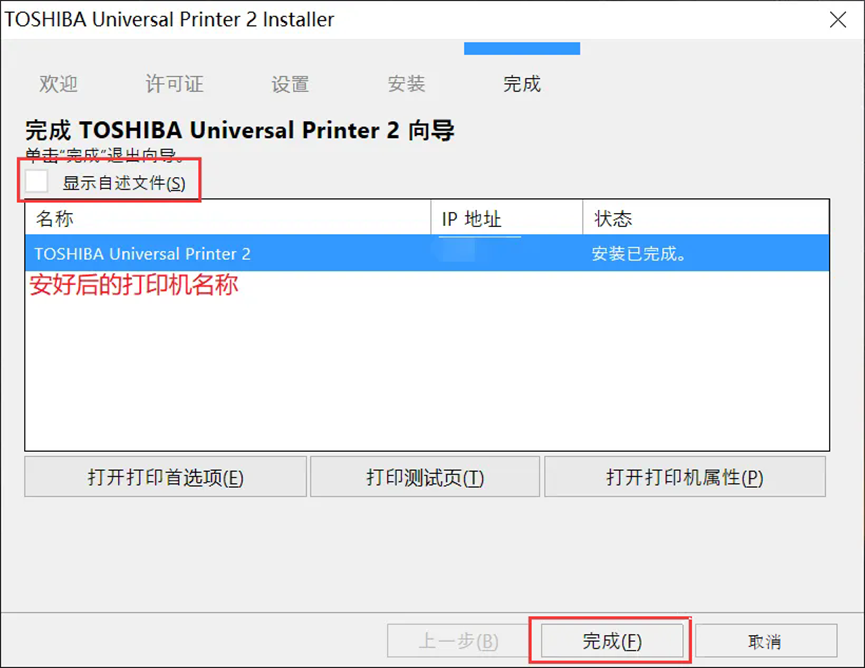Tick the 显示自述文件(S) checkbox

click(37, 181)
